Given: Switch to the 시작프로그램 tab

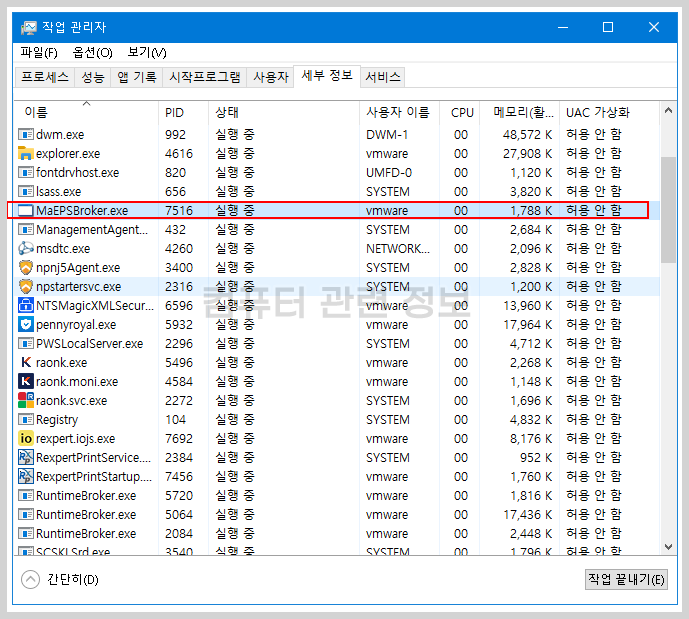Looking at the screenshot, I should tap(205, 77).
